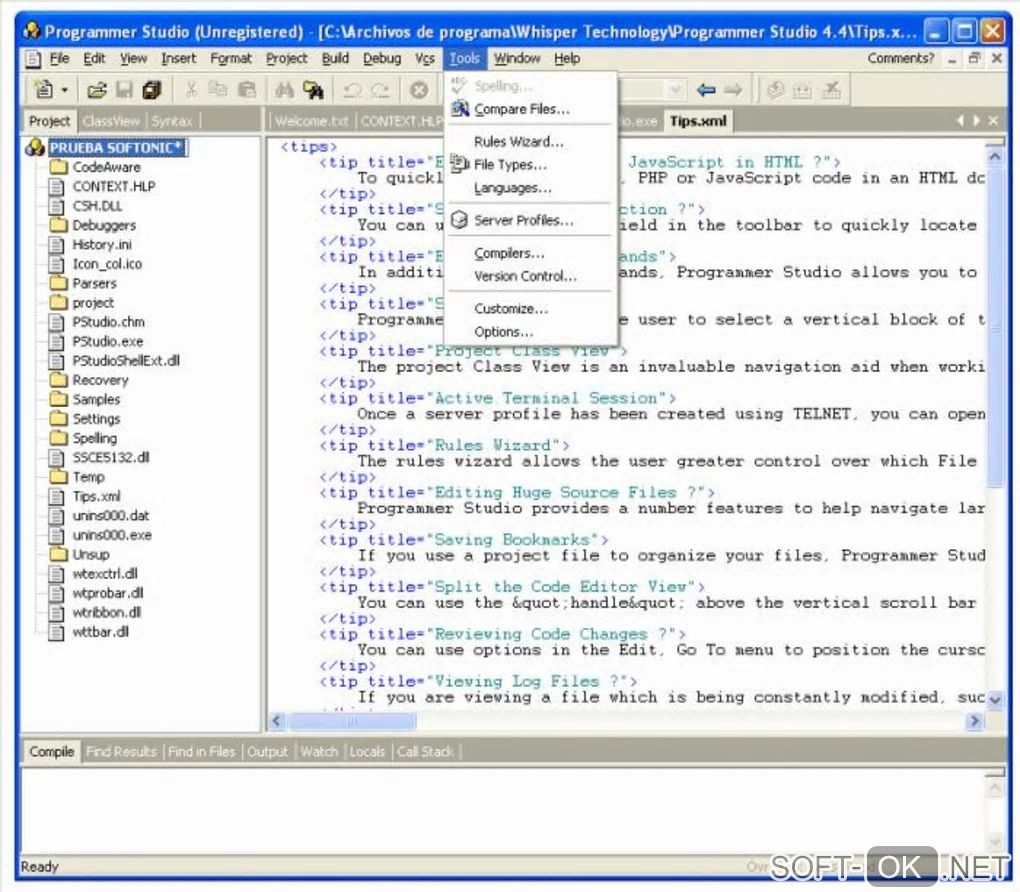Click the blue back navigation arrow

706,91
